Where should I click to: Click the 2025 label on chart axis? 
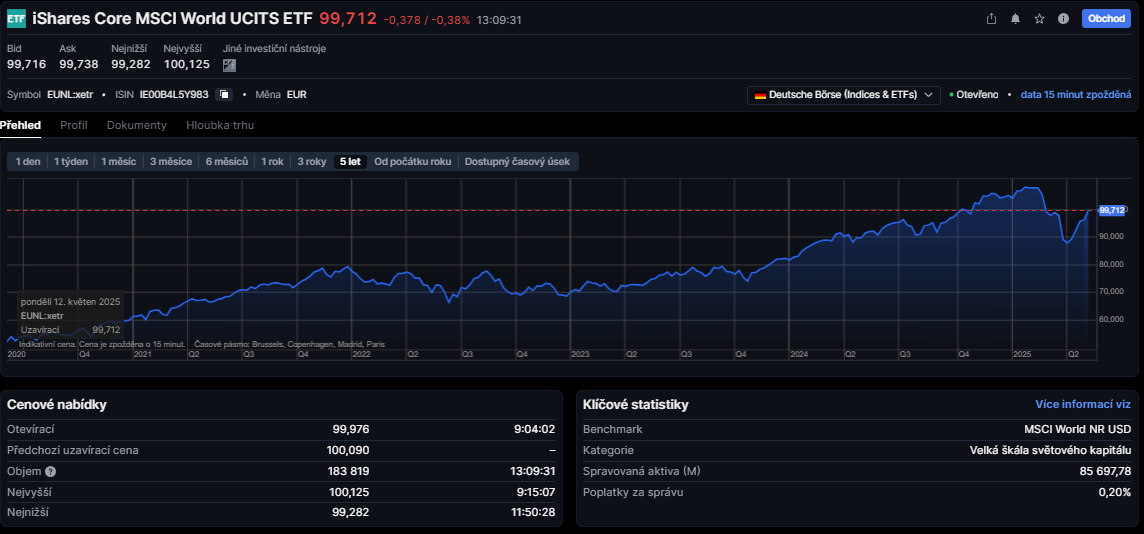pos(1023,354)
